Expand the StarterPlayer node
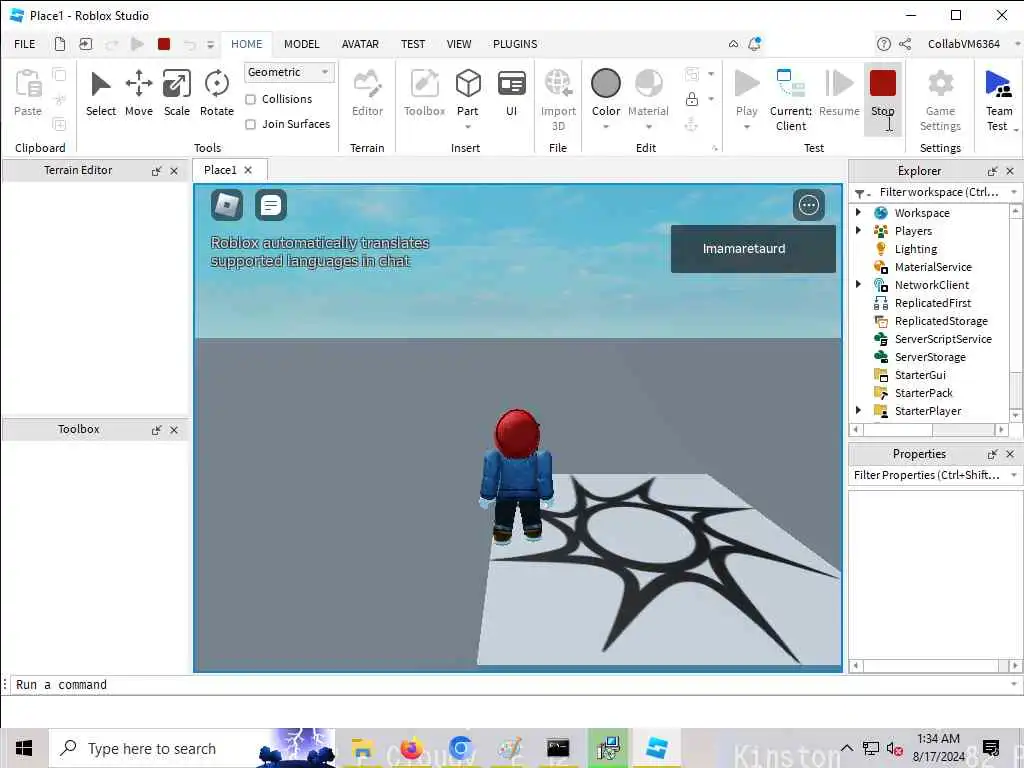 click(858, 410)
